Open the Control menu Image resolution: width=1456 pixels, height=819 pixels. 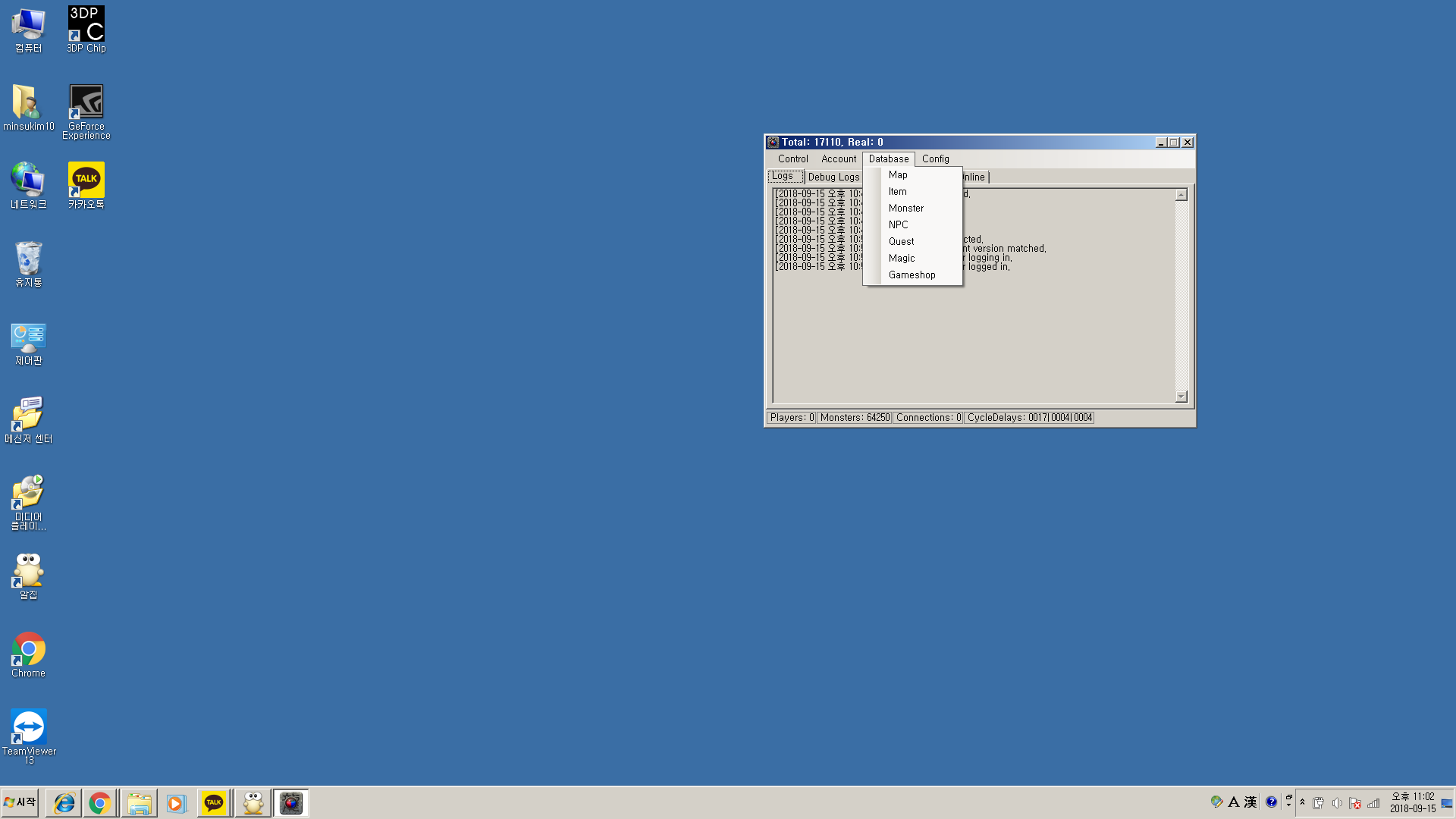[792, 159]
